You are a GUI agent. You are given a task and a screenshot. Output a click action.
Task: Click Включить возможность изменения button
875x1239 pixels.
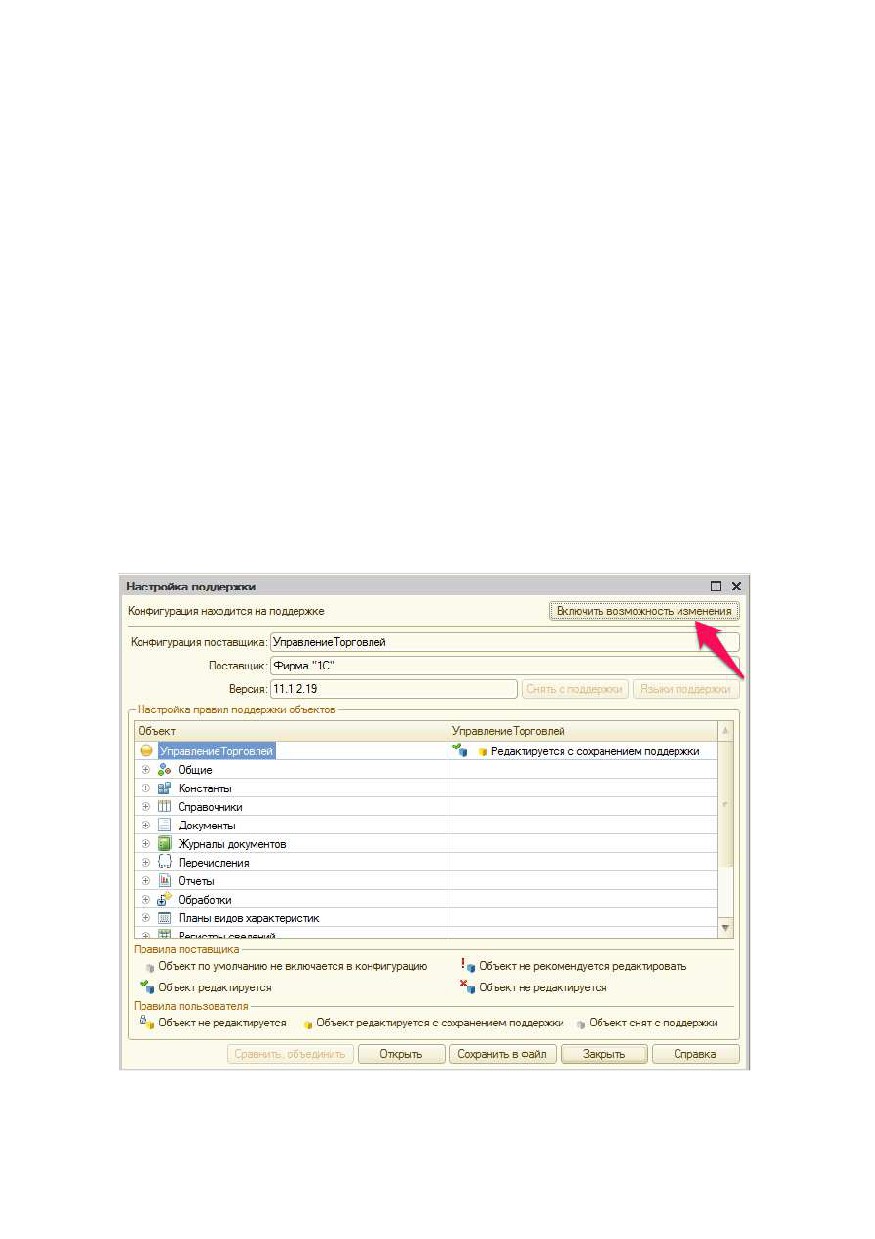coord(644,611)
